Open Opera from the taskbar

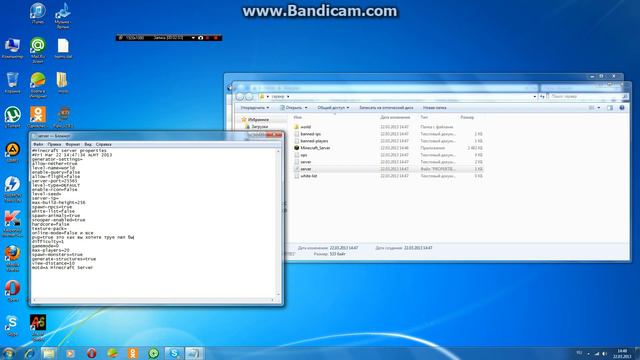tap(91, 353)
